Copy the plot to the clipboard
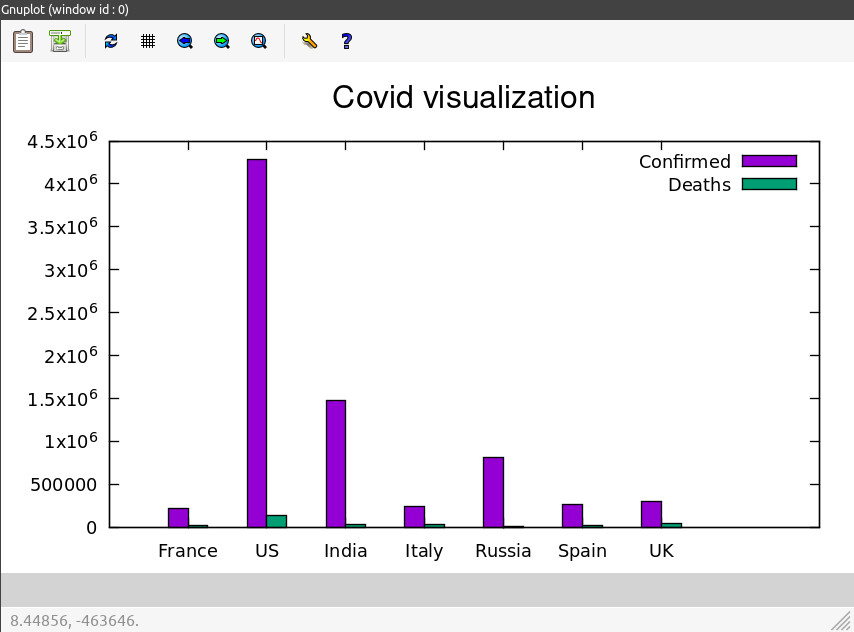This screenshot has height=632, width=854. (22, 41)
